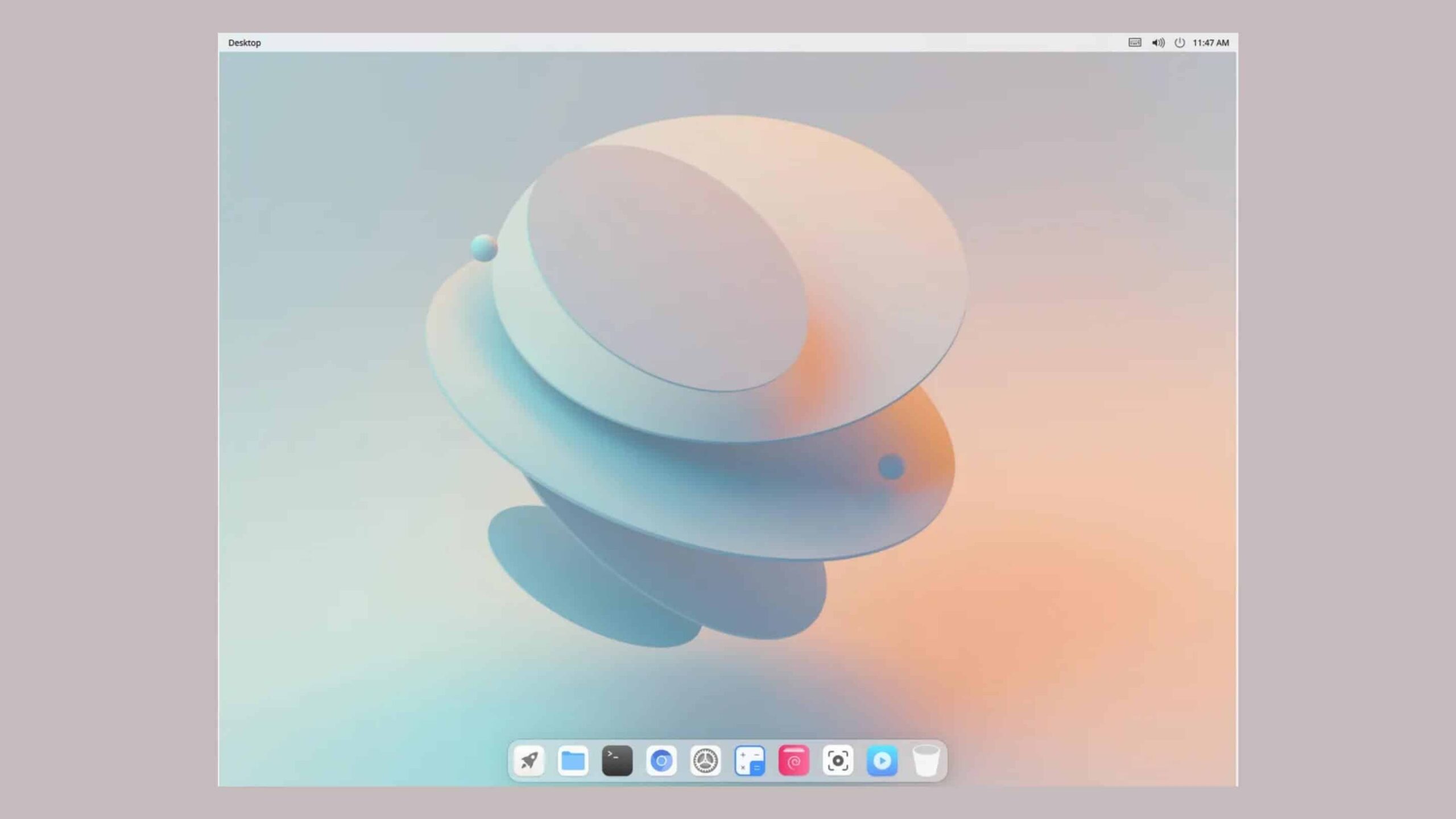Open the blue video player icon
Viewport: 1456px width, 819px height.
coord(882,760)
